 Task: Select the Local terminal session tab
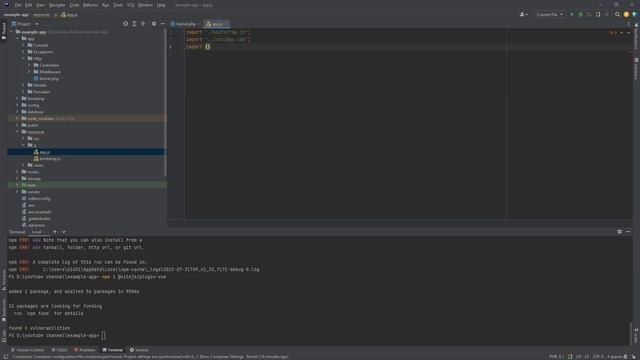(x=37, y=232)
